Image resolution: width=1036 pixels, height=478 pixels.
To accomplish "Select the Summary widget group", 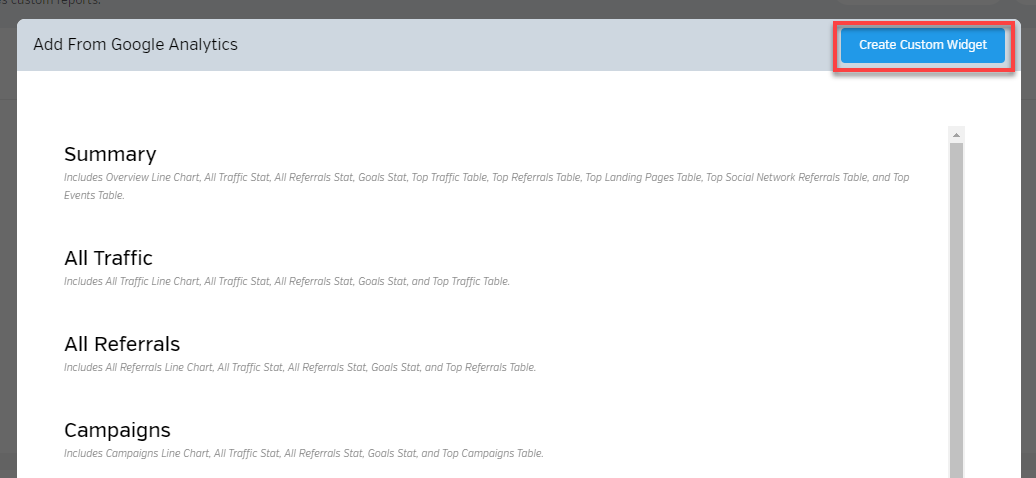I will click(x=110, y=154).
